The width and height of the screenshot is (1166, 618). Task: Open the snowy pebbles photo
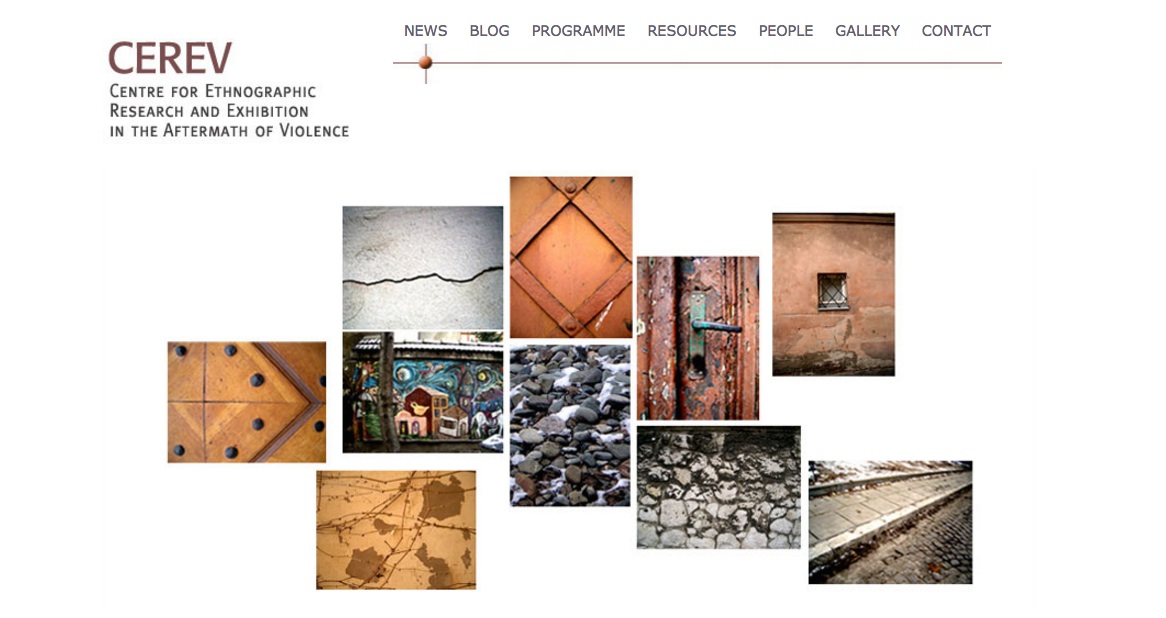click(570, 425)
